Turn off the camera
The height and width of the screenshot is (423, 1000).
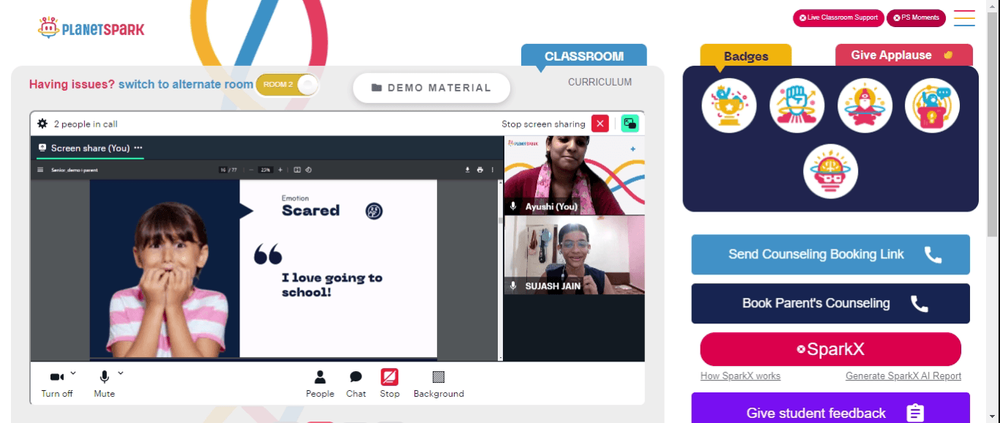click(57, 385)
